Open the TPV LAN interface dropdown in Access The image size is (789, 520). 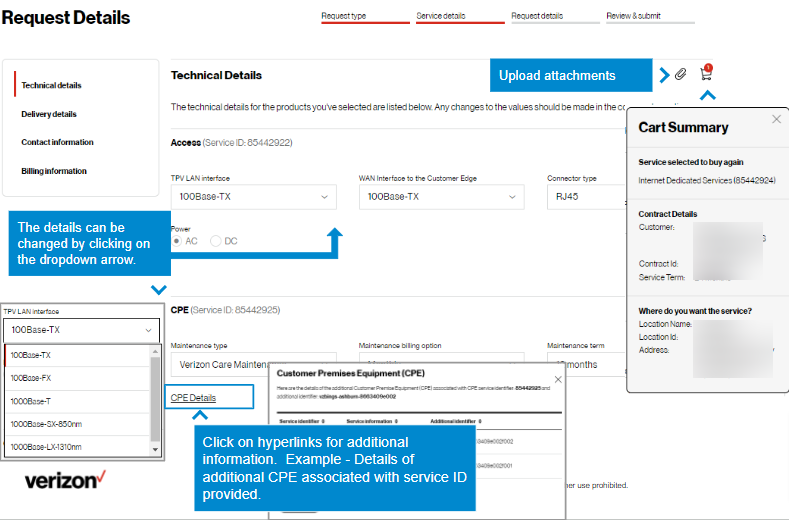click(x=254, y=197)
